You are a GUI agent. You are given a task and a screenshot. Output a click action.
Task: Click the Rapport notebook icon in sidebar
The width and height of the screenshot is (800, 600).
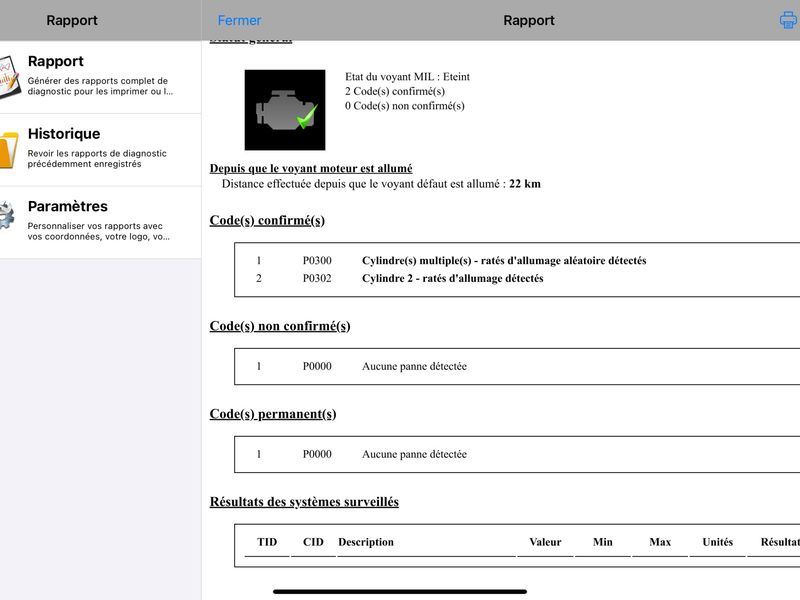coord(9,77)
